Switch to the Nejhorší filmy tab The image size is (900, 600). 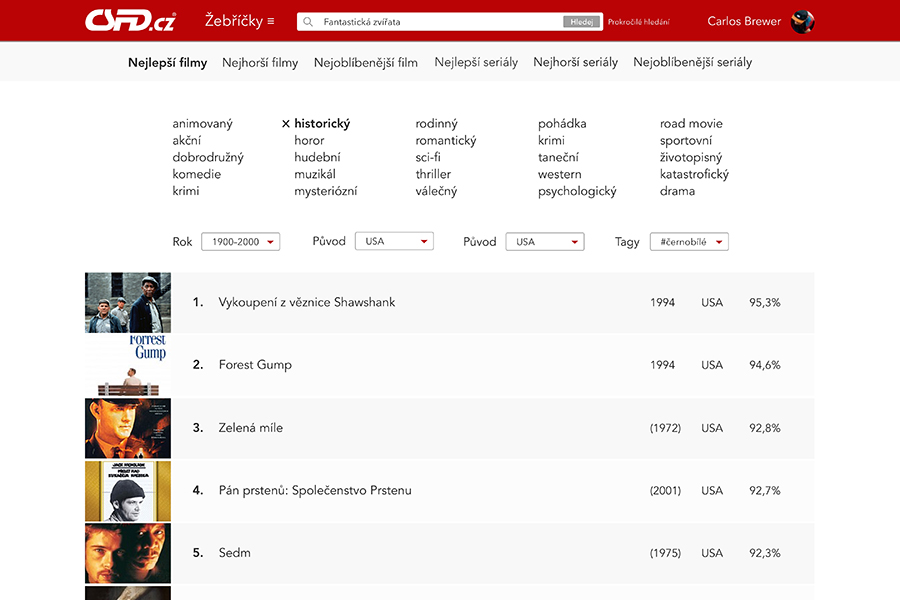[260, 62]
